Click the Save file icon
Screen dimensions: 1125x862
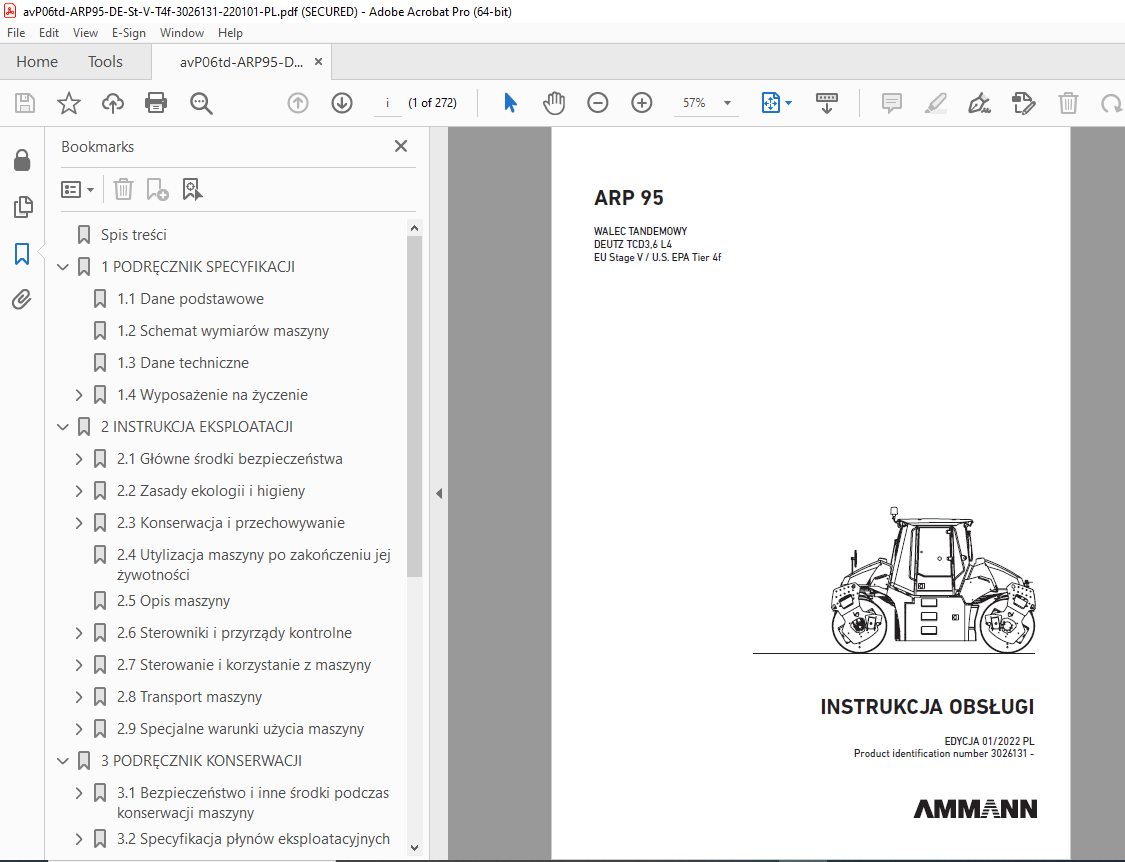[25, 103]
